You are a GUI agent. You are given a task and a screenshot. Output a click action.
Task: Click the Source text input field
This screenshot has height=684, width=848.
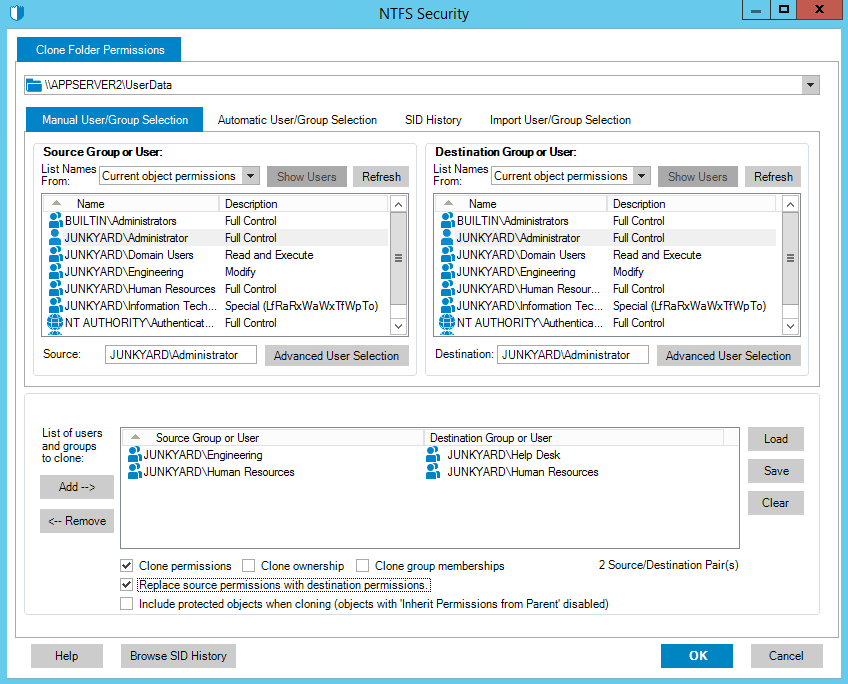click(180, 355)
